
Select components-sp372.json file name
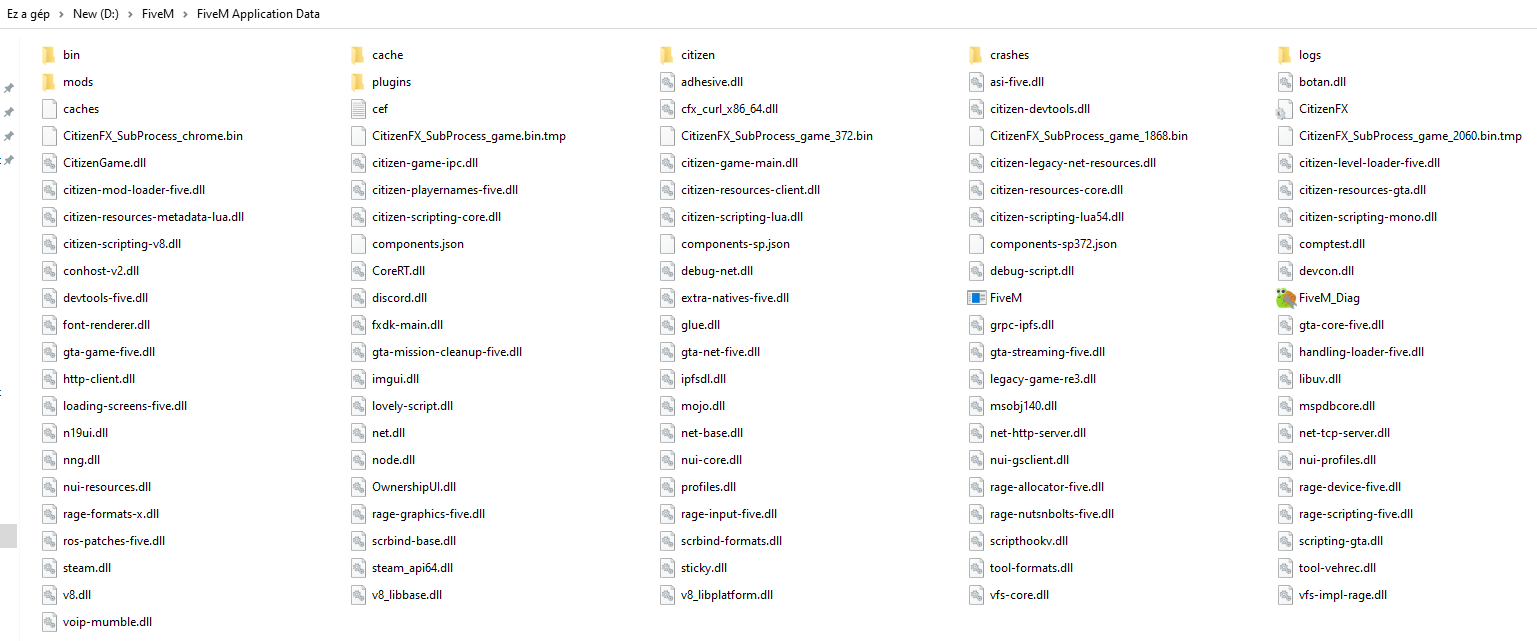1053,244
